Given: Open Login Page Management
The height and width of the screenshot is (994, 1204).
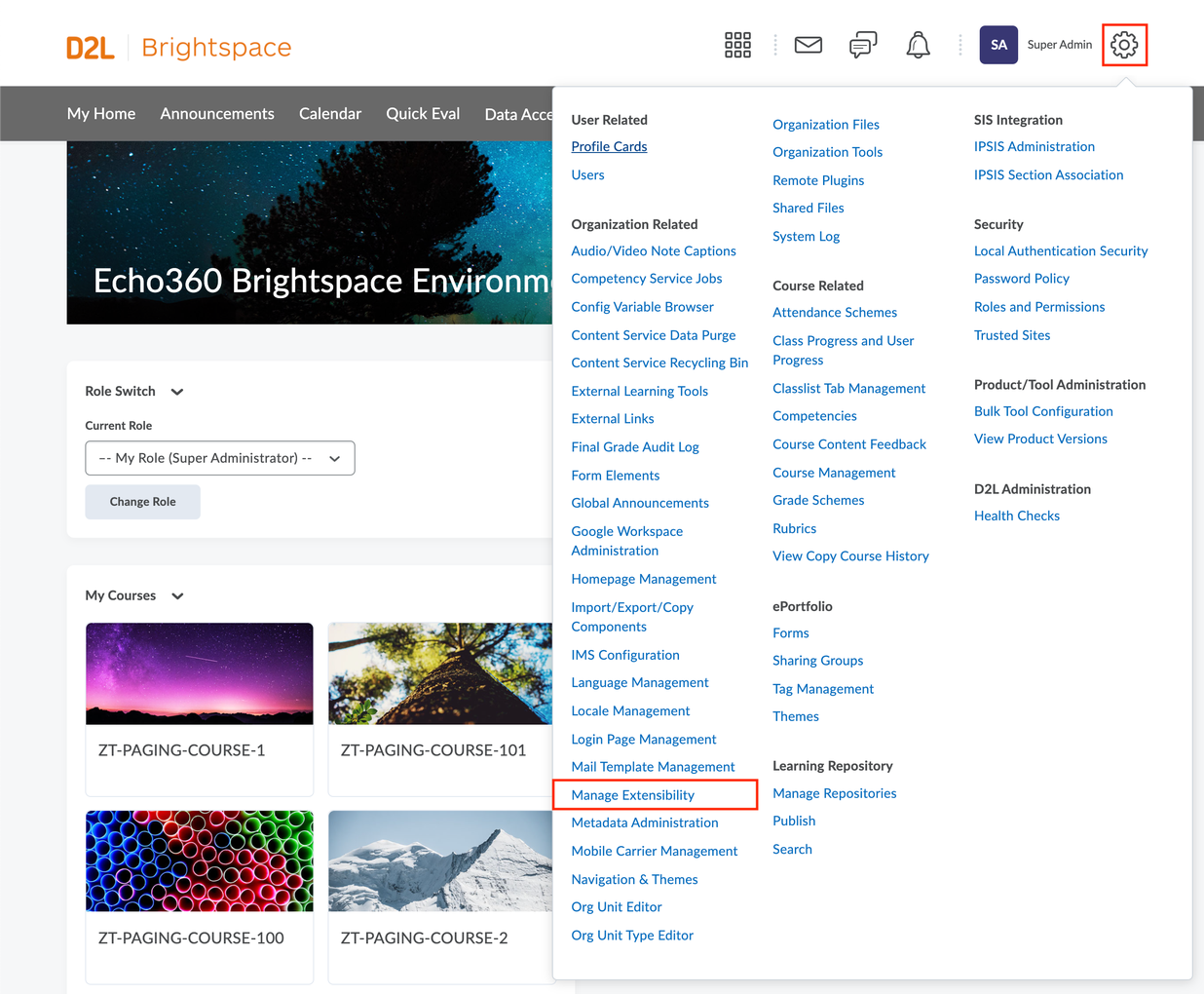Looking at the screenshot, I should point(644,740).
